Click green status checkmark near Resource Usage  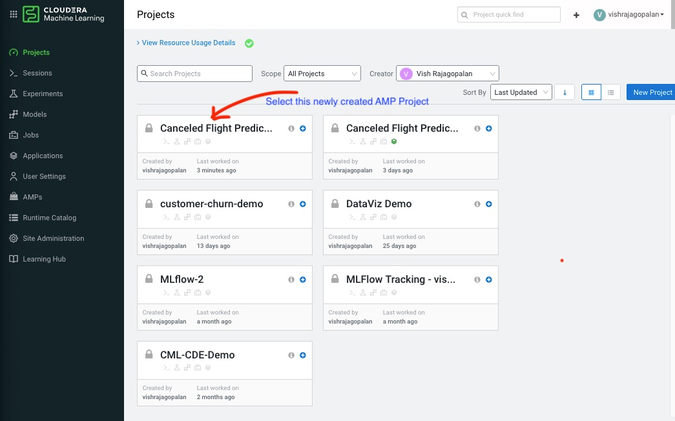[249, 43]
